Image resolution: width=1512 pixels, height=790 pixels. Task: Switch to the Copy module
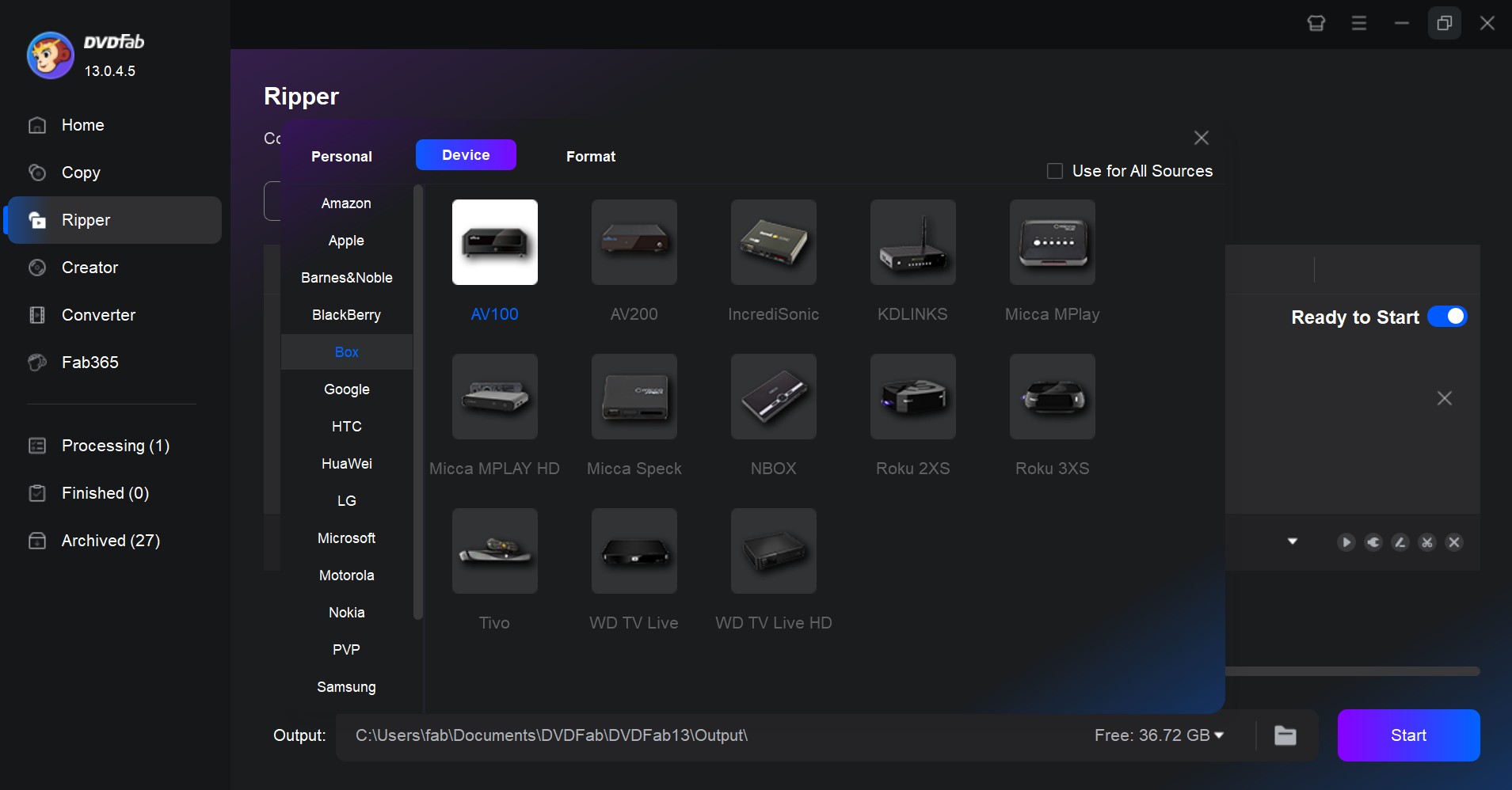pos(82,173)
